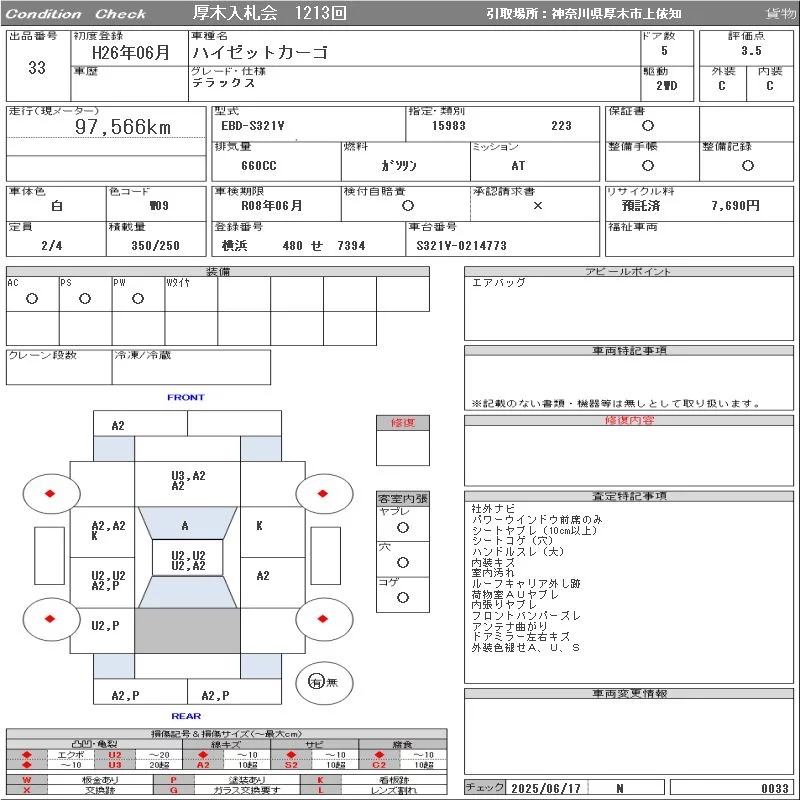
Task: Click the 預託済 recycle status
Action: (x=641, y=206)
